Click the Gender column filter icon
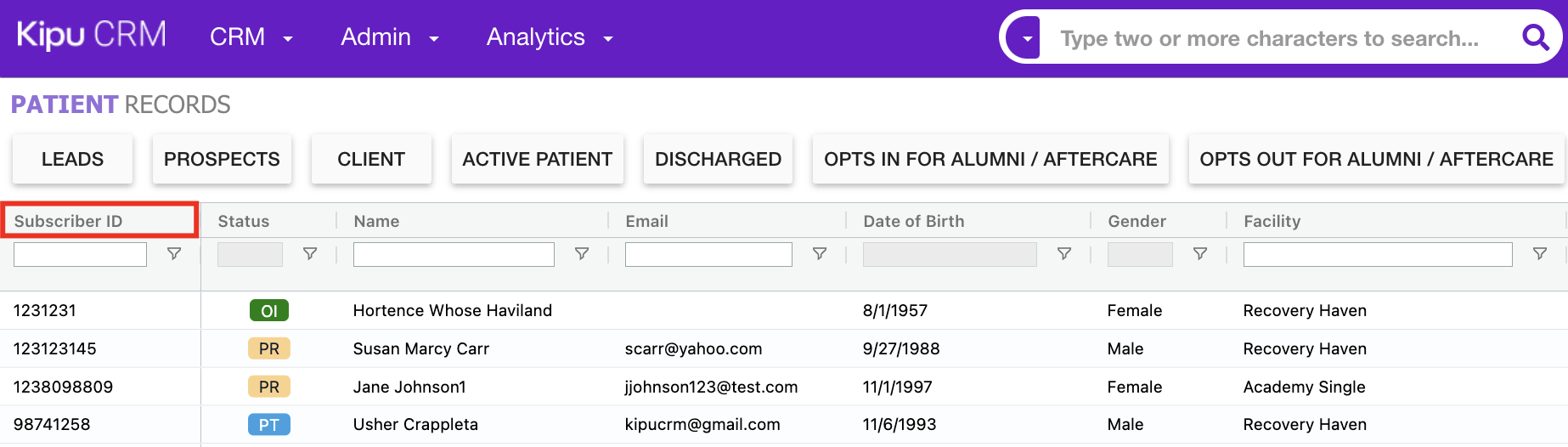Image resolution: width=1568 pixels, height=447 pixels. (x=1200, y=254)
